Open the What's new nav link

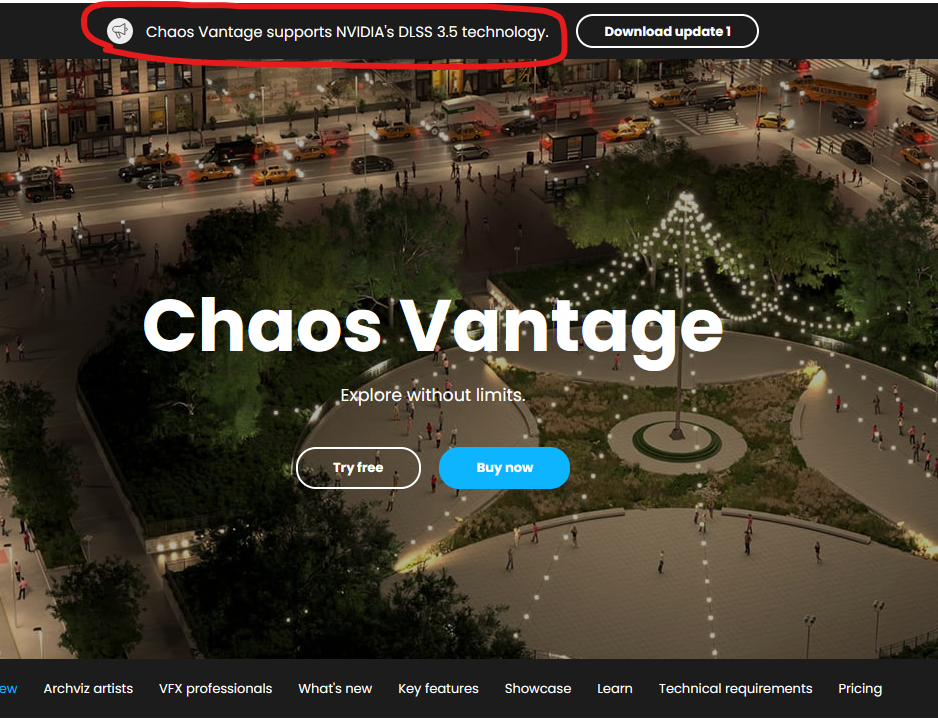coord(335,689)
